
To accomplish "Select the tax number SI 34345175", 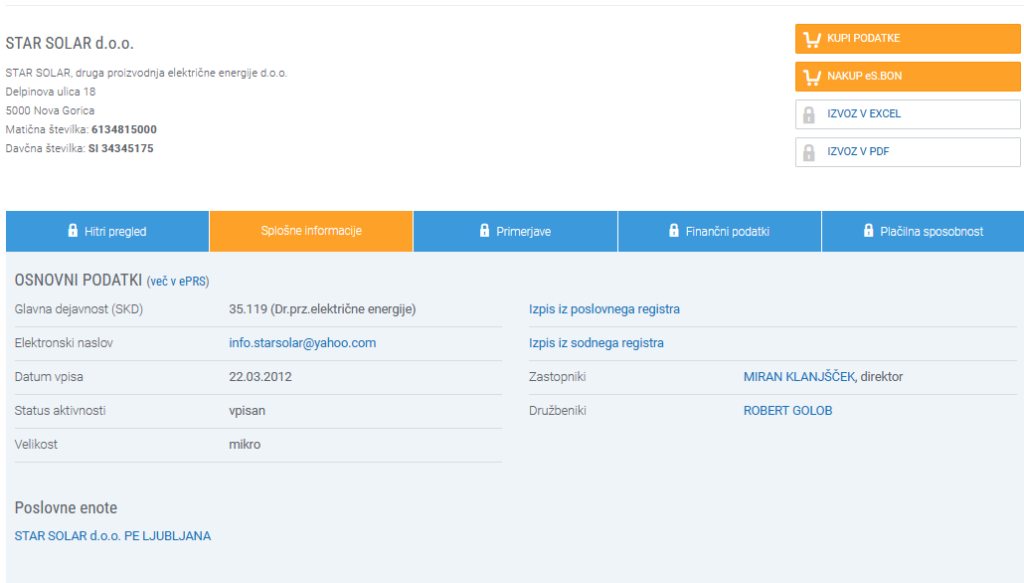I will coord(121,148).
